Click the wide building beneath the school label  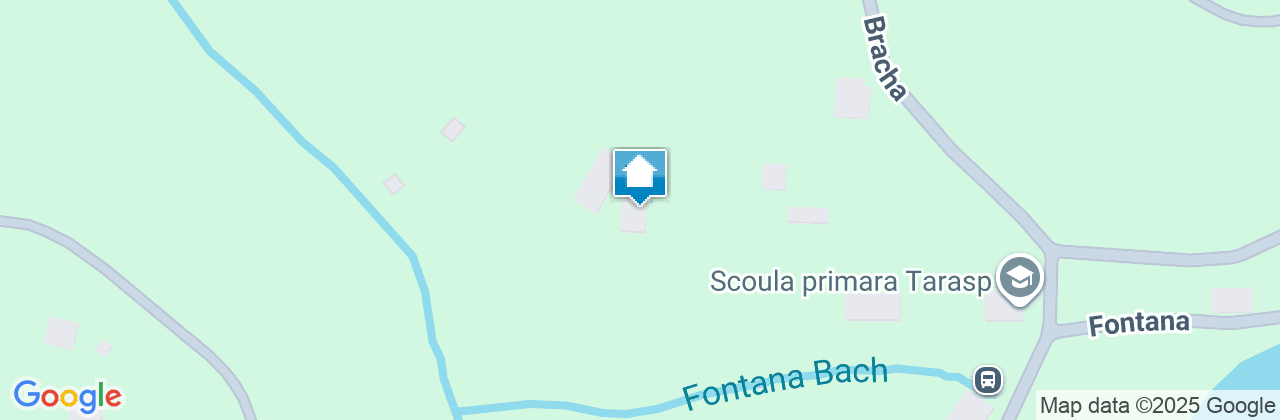[873, 306]
